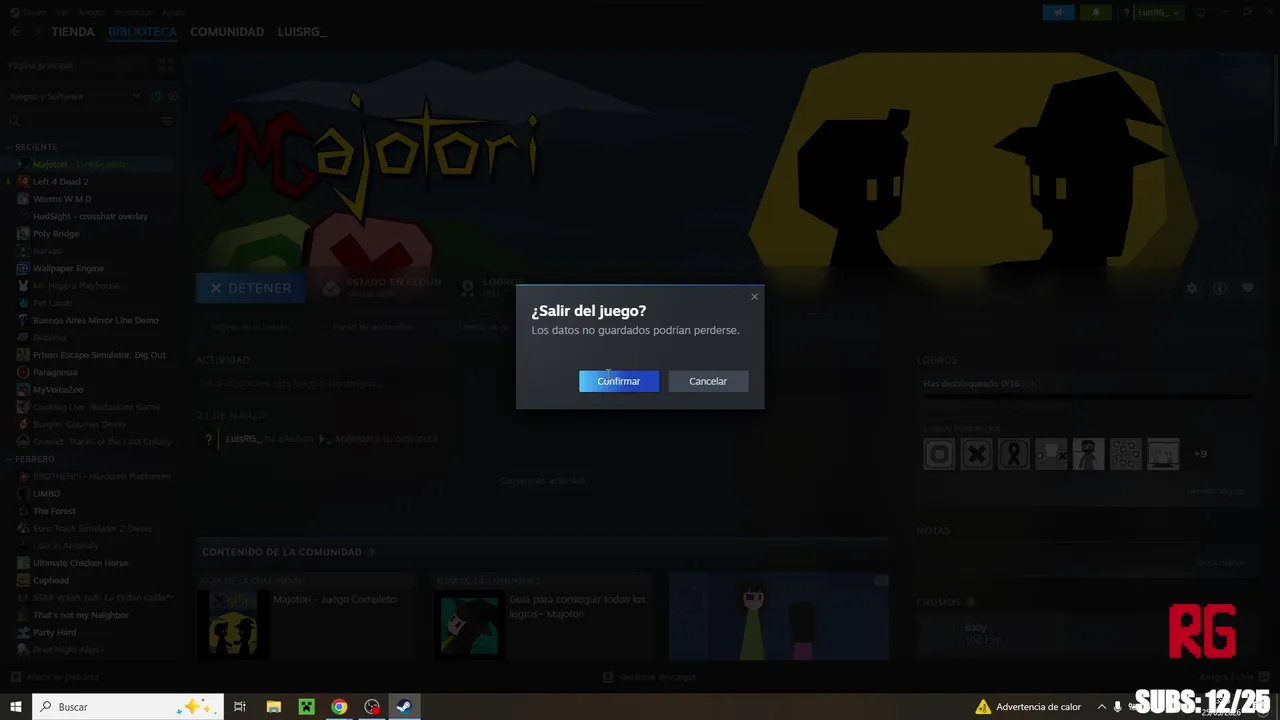Open Steam icon in taskbar
The image size is (1280, 720).
click(404, 707)
